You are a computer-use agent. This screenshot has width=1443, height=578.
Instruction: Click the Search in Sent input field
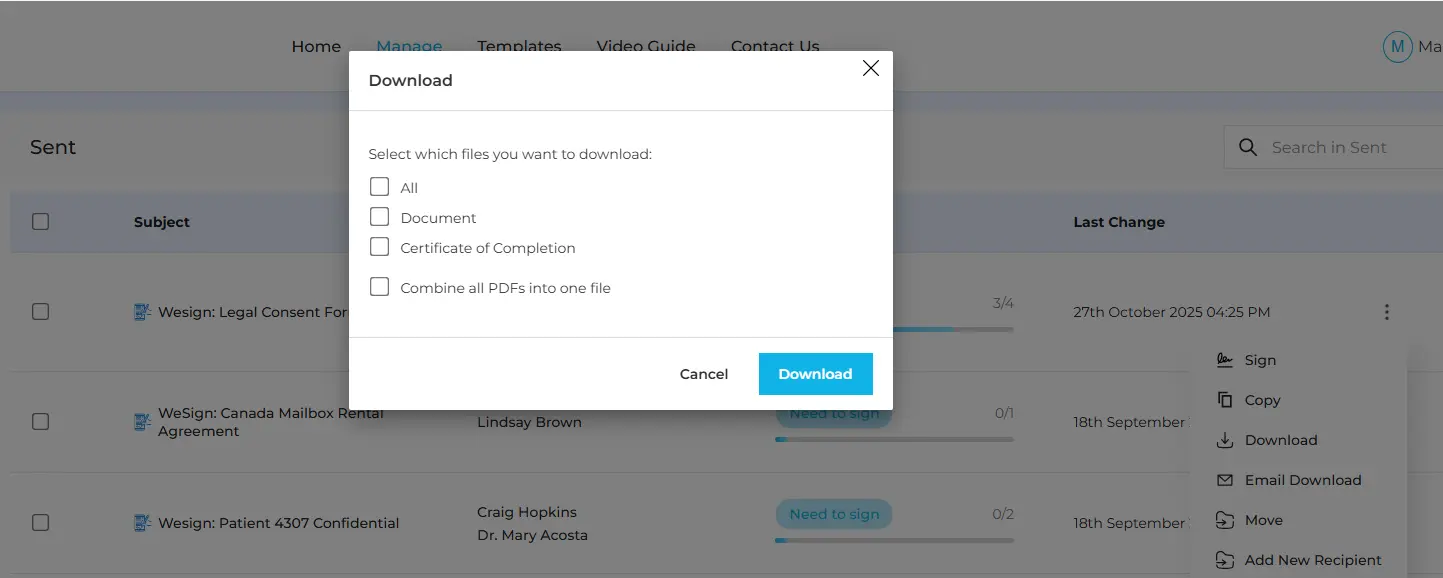pyautogui.click(x=1340, y=147)
